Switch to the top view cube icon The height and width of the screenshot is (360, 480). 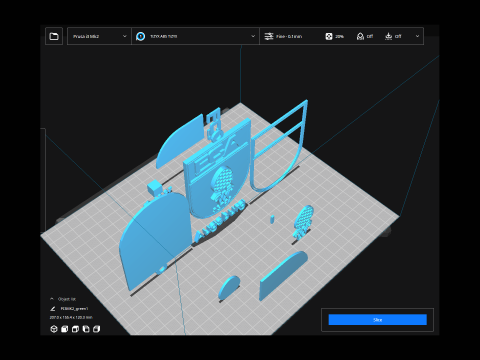click(75, 329)
